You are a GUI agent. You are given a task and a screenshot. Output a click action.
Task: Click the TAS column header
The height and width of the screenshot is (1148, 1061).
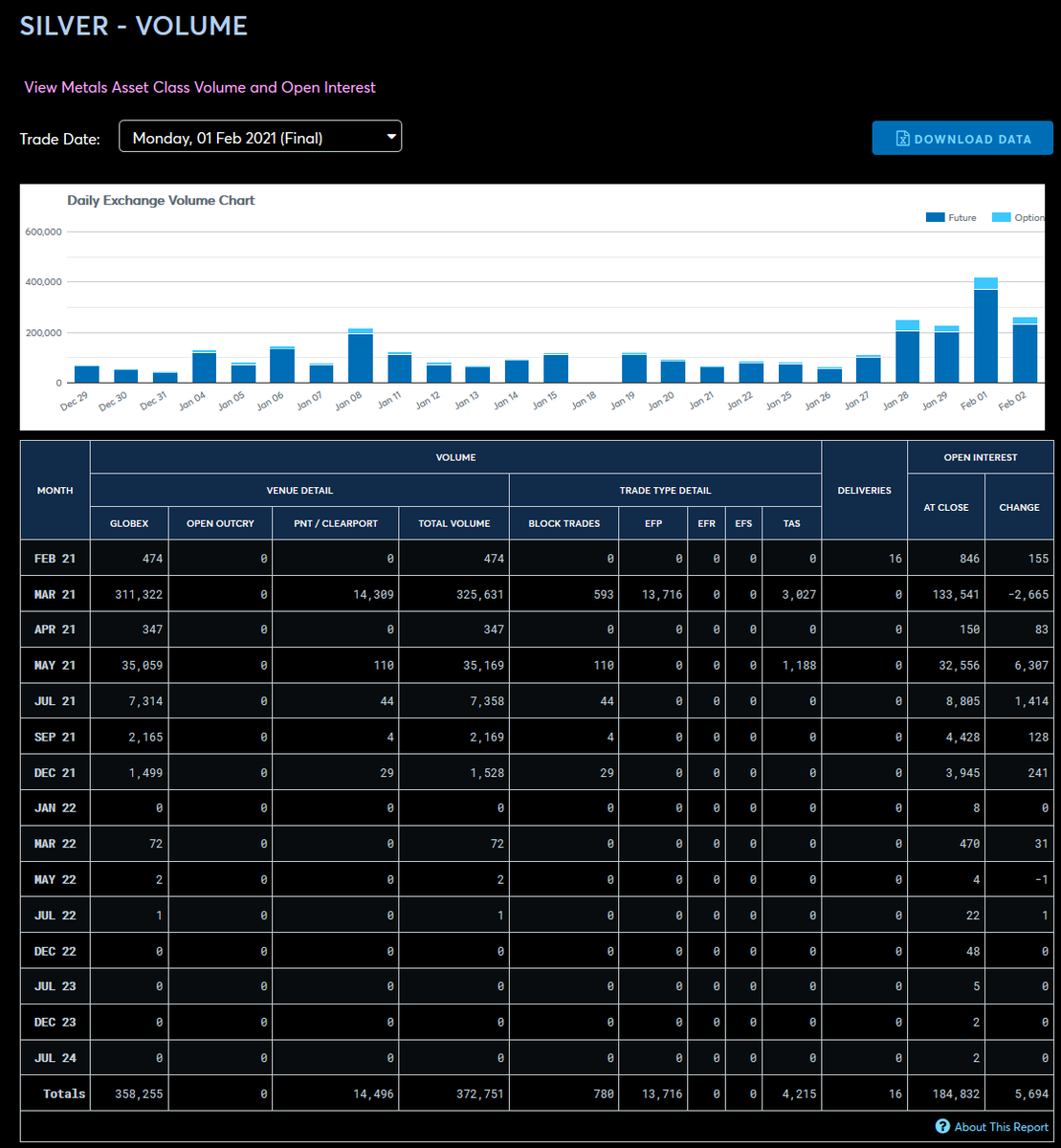[x=791, y=523]
